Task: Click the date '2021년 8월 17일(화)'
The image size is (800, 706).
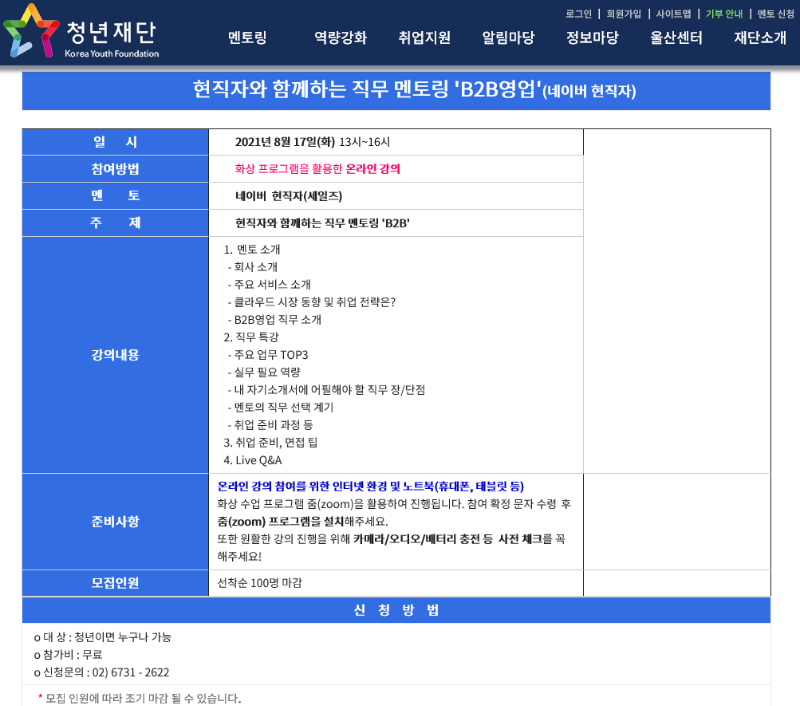Action: pyautogui.click(x=285, y=142)
